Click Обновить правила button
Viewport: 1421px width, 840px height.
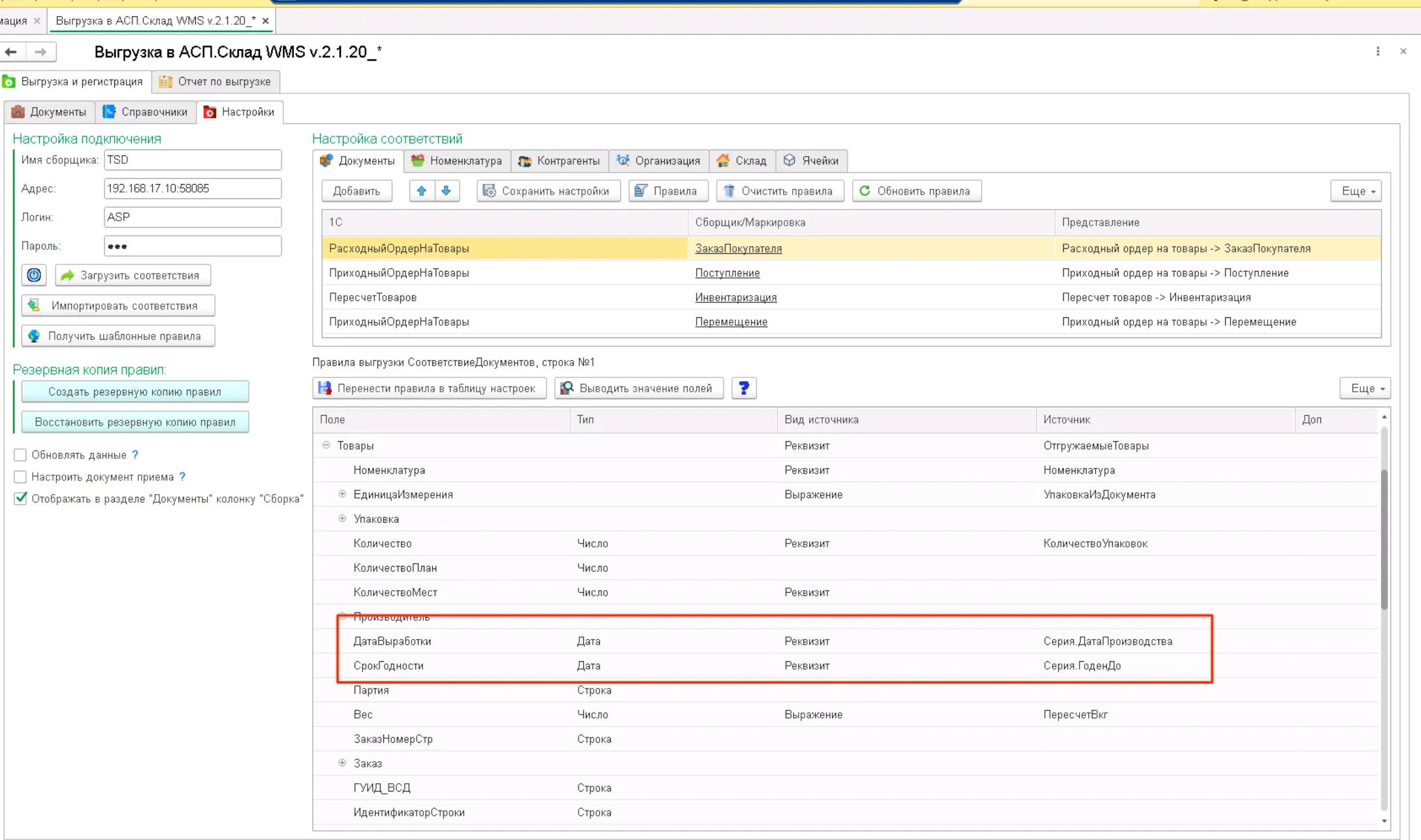(917, 191)
